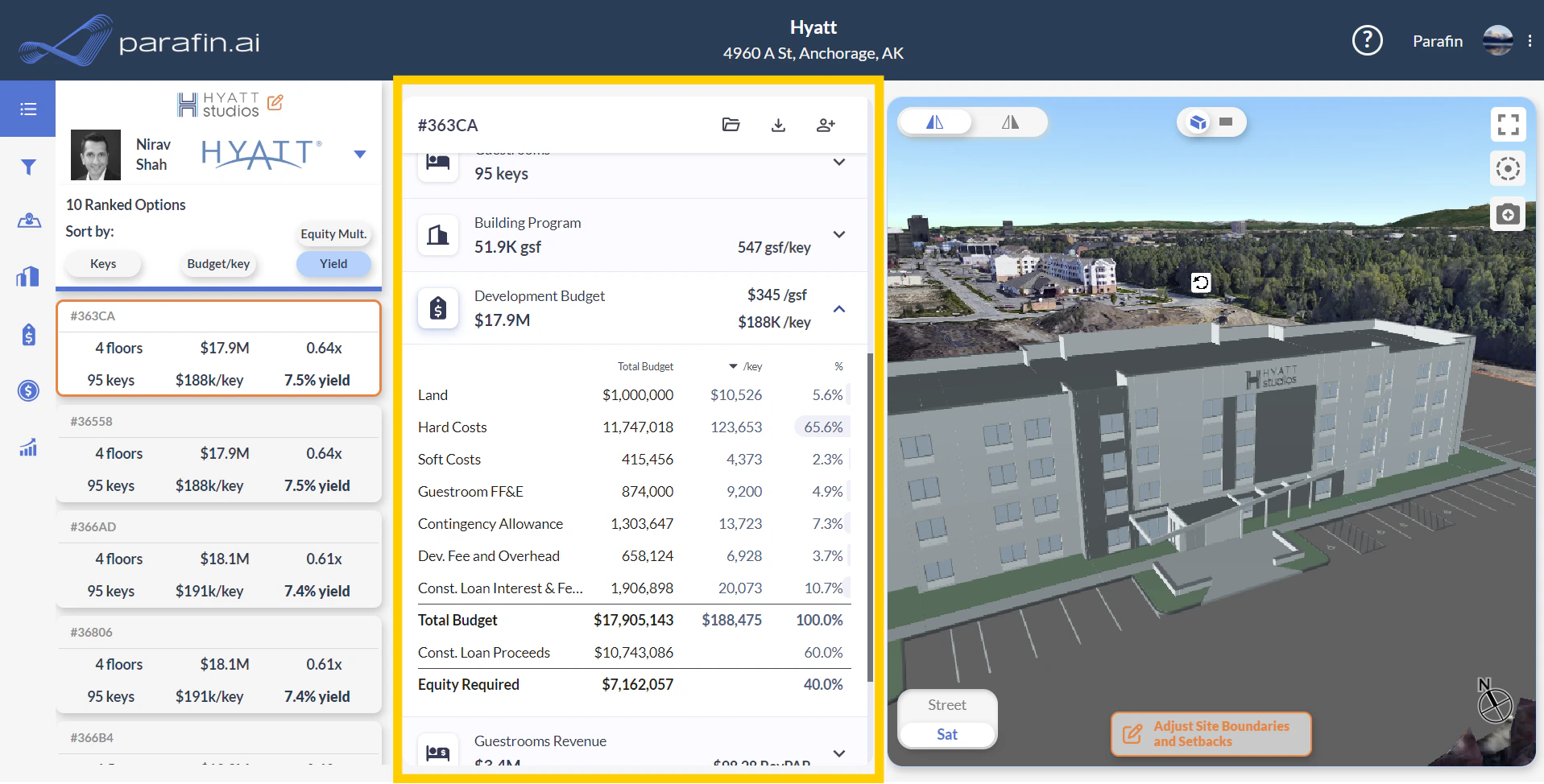Open the Hyatt brand dropdown arrow
1544x784 pixels.
(359, 154)
